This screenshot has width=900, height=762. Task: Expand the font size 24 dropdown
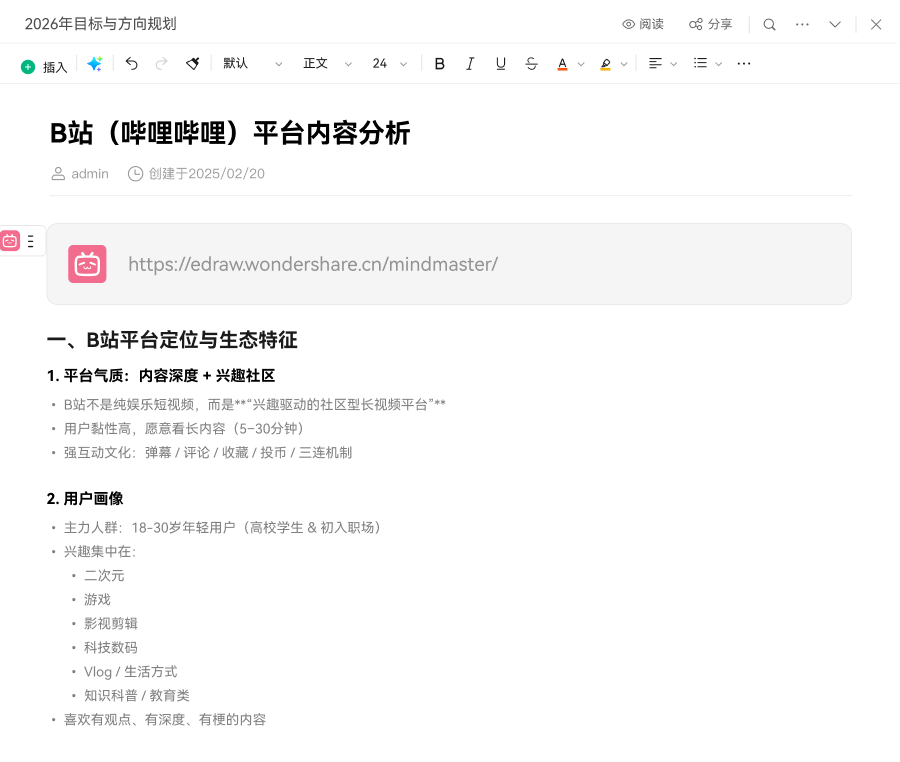[x=390, y=64]
